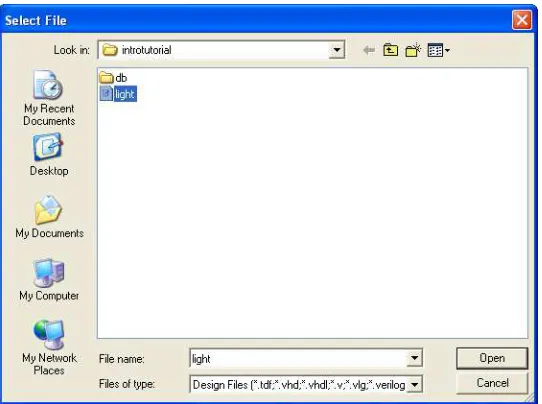Open the View menu dropdown
542x404 pixels.
coord(438,50)
